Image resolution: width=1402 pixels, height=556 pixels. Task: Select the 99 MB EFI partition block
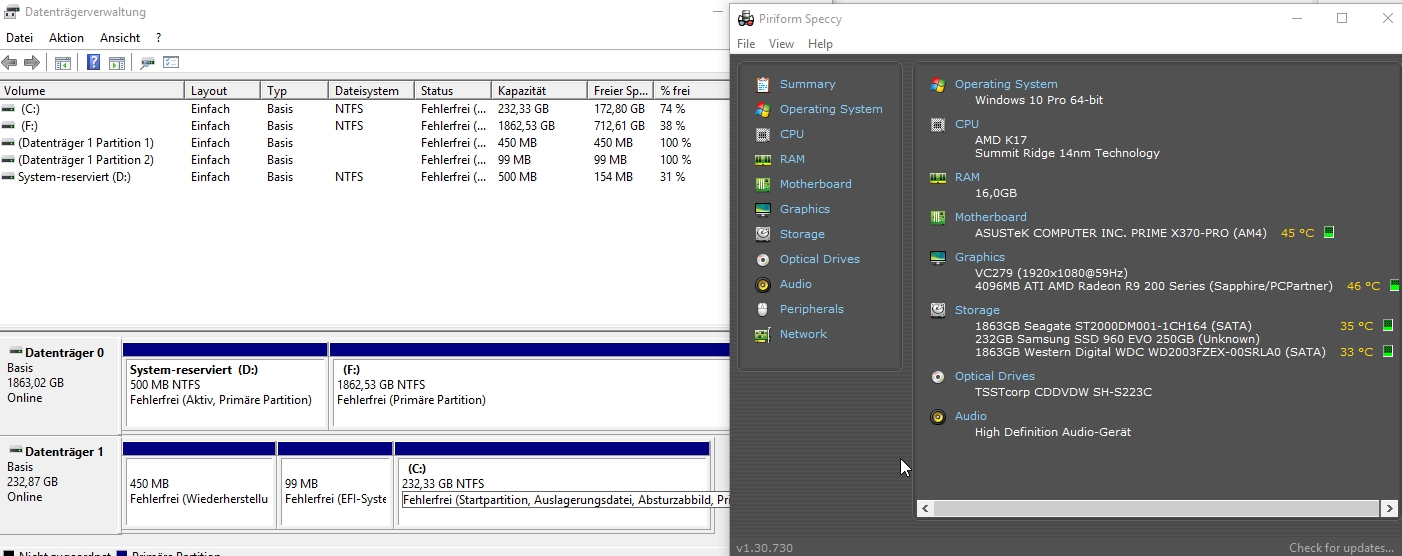point(335,485)
